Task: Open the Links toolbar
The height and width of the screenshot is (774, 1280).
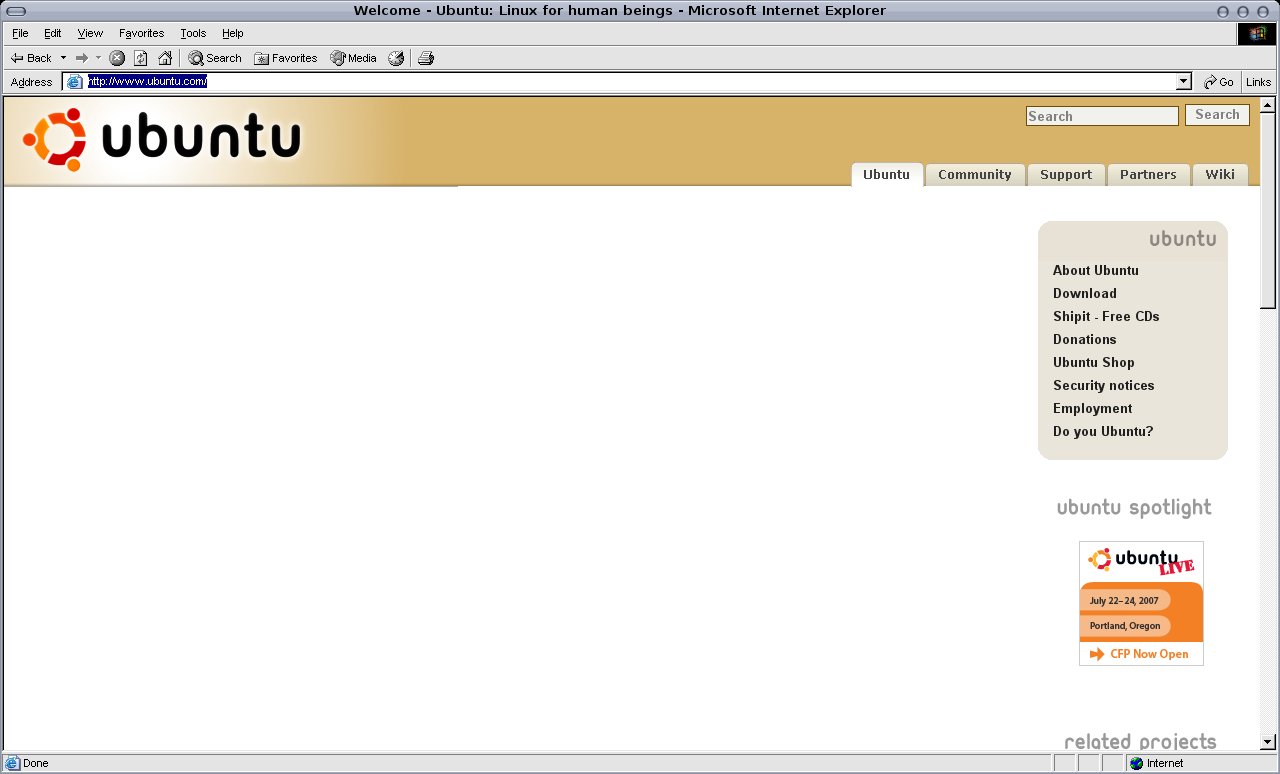Action: (x=1259, y=82)
